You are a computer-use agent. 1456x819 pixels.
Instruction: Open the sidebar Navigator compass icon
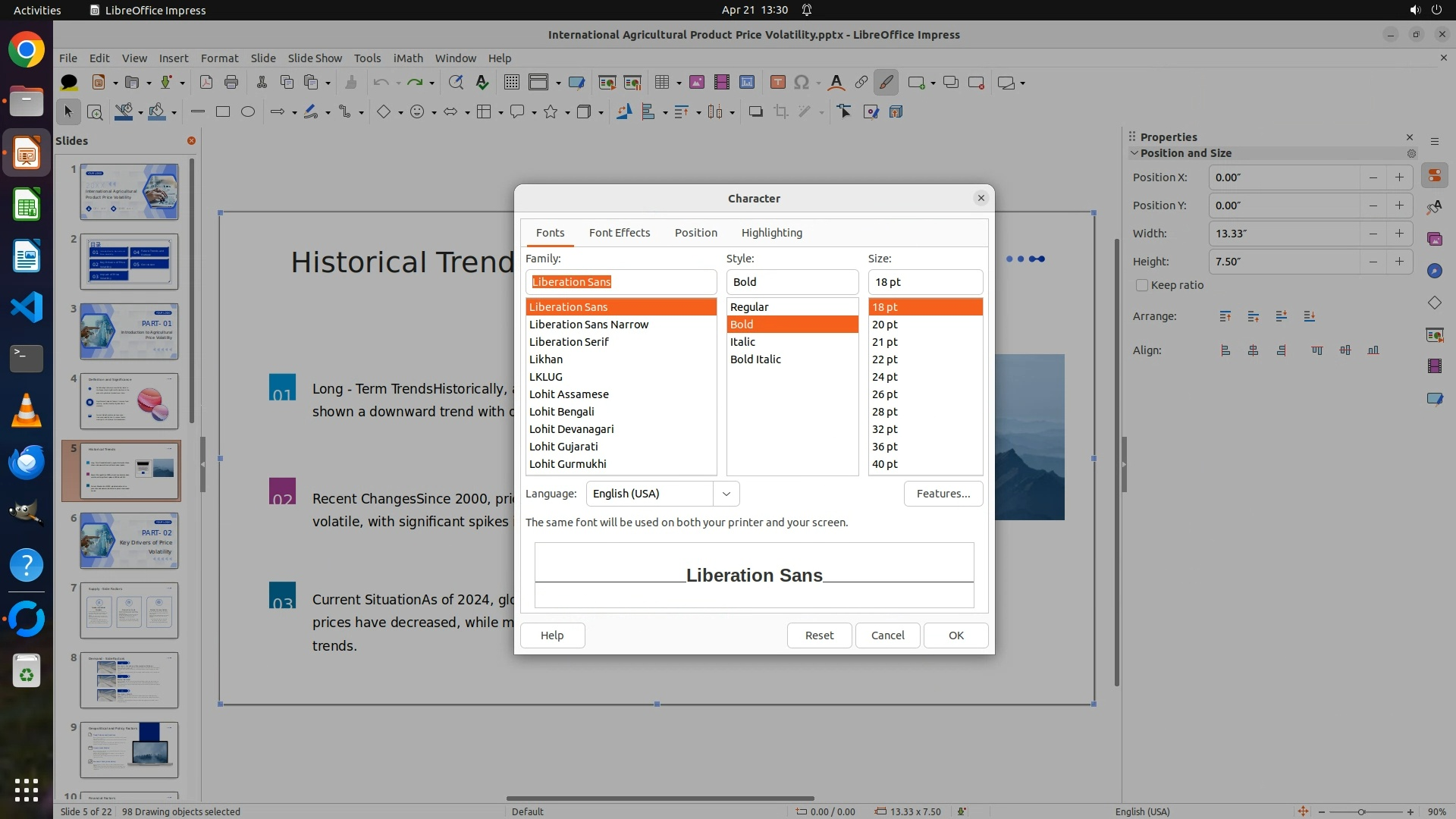[x=1434, y=271]
